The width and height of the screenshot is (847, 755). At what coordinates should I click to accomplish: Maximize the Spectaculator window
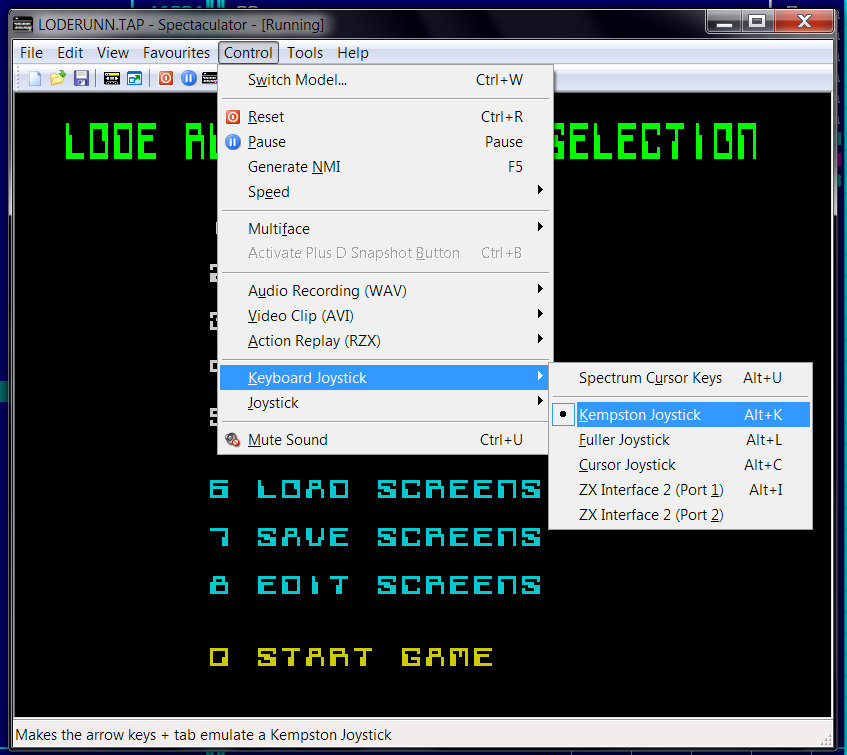pos(758,22)
